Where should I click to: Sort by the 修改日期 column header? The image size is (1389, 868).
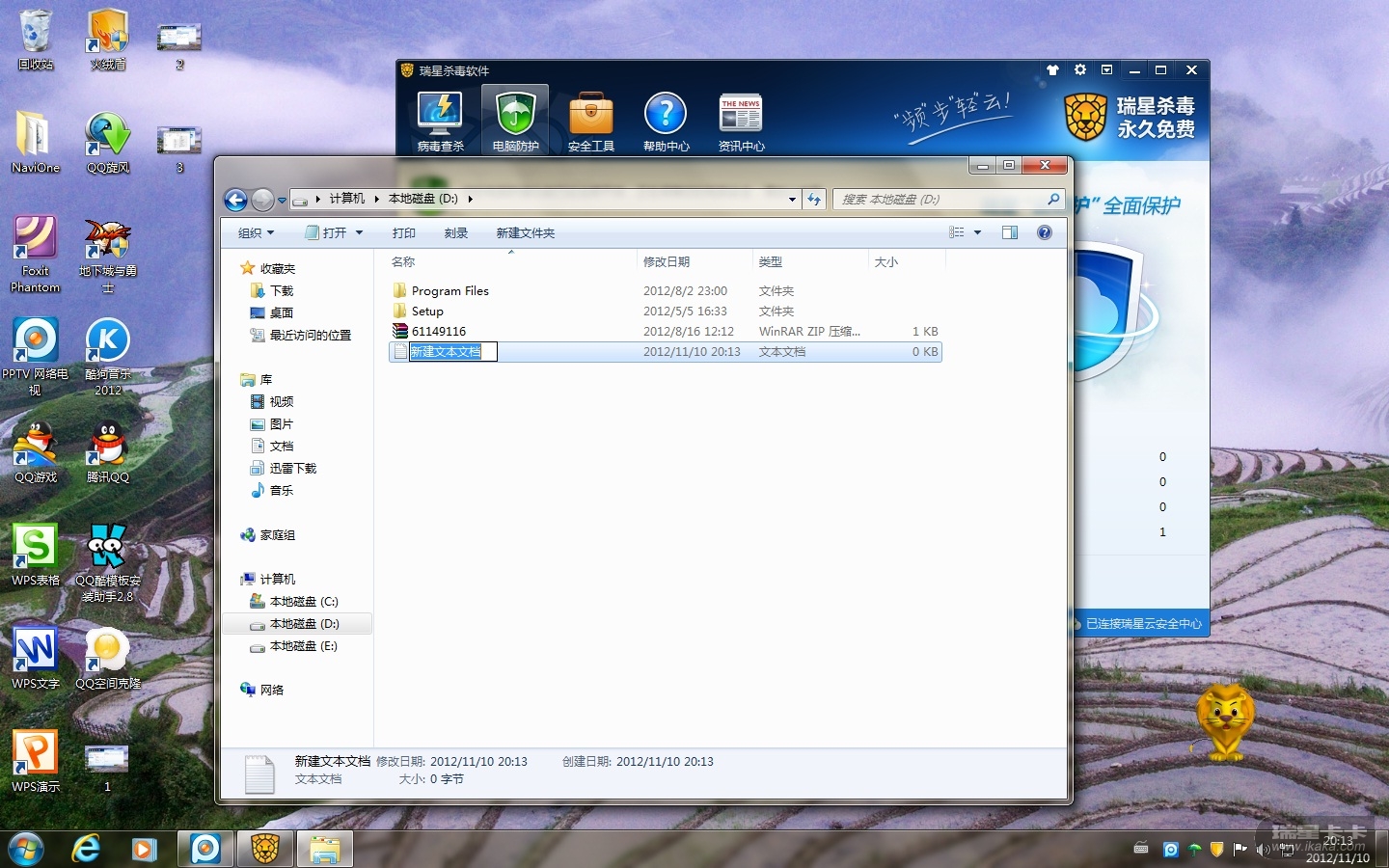click(x=667, y=262)
